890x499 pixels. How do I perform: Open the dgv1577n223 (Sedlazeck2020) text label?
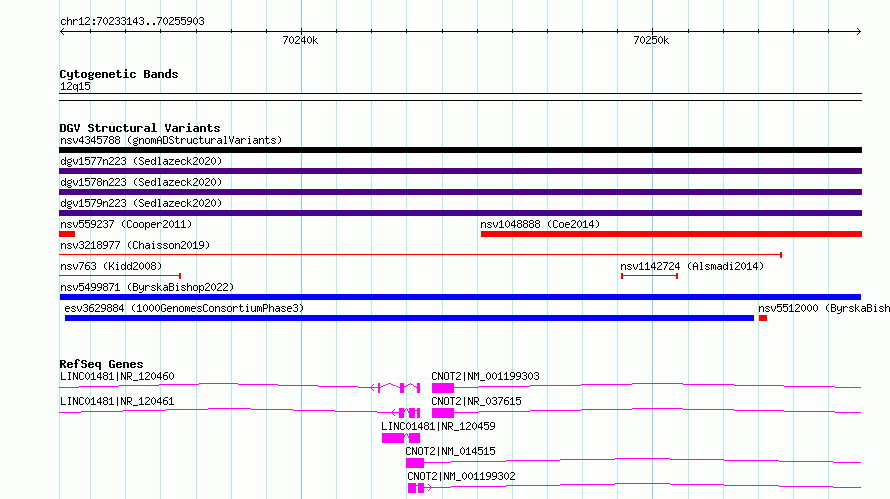tap(141, 161)
